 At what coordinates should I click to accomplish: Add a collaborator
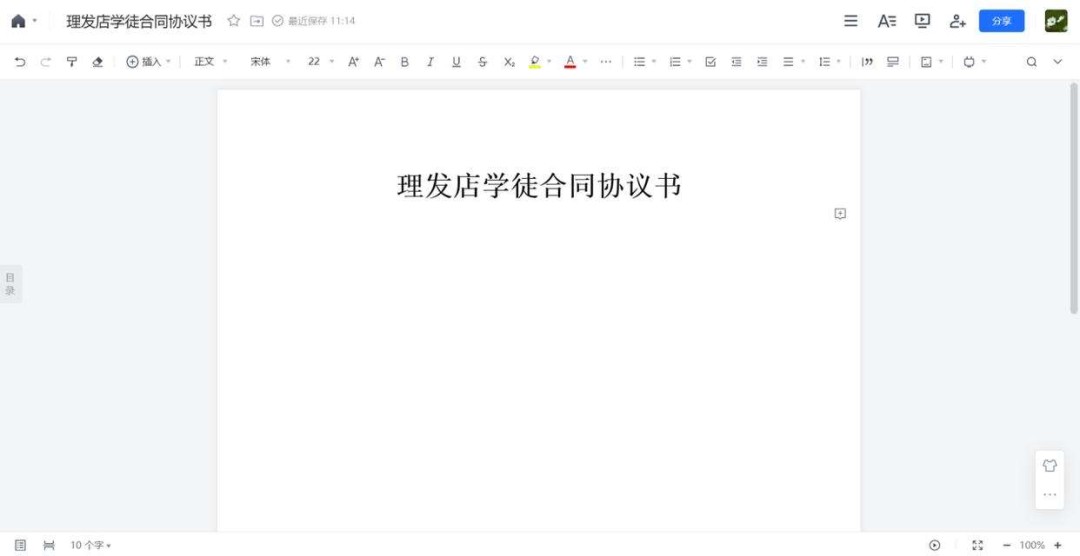(x=957, y=21)
